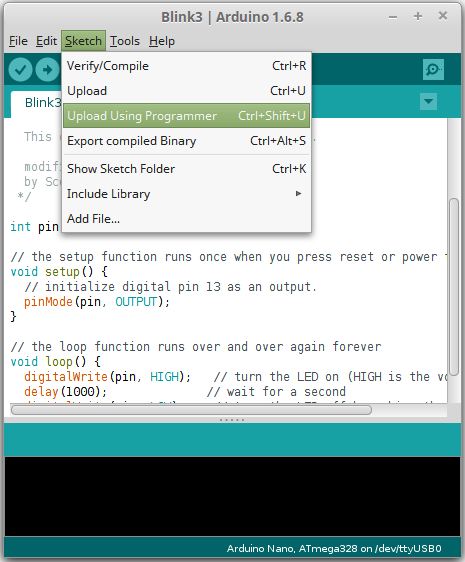Screen dimensions: 465x562
Task: Select Export compiled Binary
Action: click(x=186, y=141)
